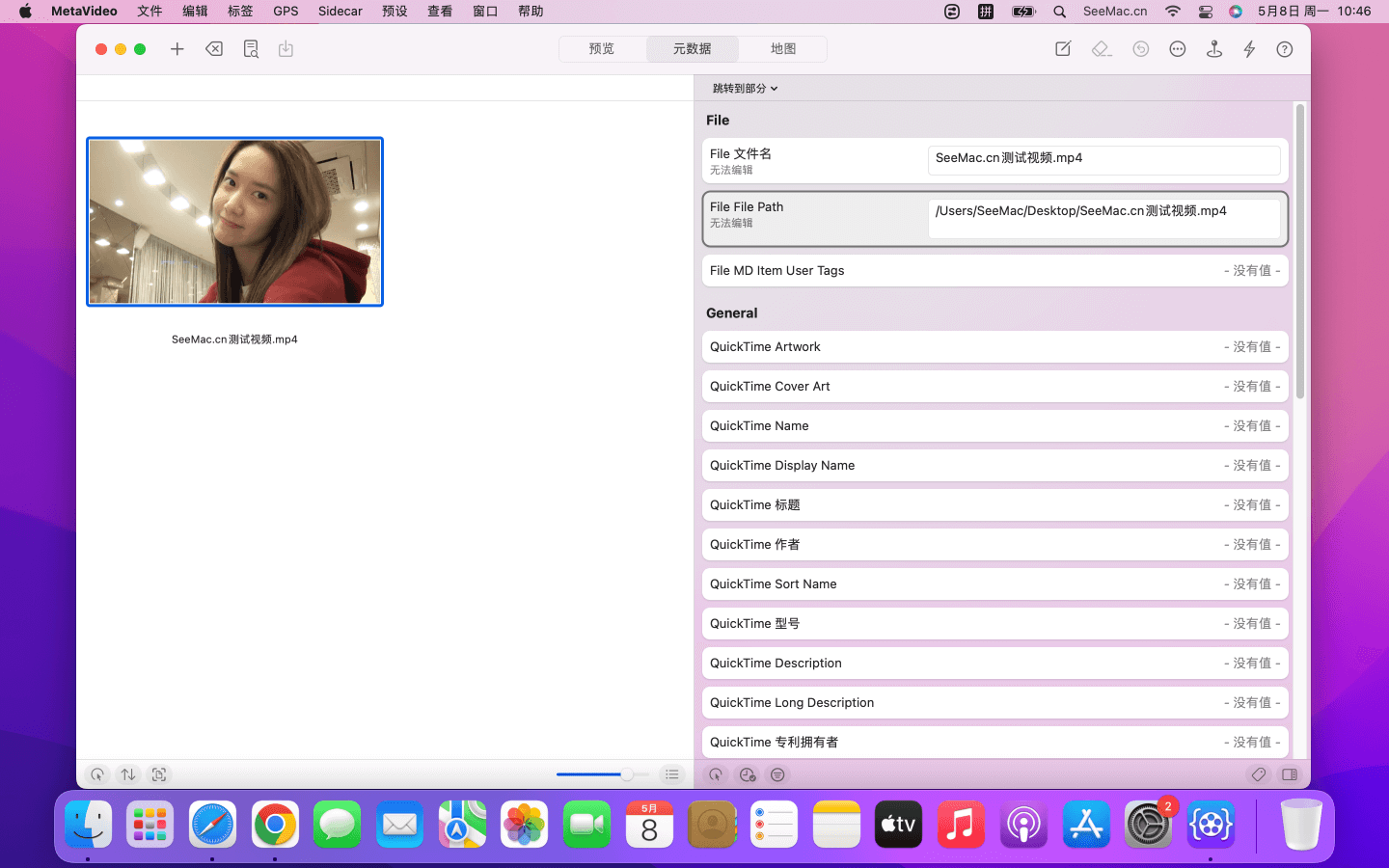The width and height of the screenshot is (1389, 868).
Task: Toggle the sidebar panel at bottom right
Action: pyautogui.click(x=1290, y=774)
